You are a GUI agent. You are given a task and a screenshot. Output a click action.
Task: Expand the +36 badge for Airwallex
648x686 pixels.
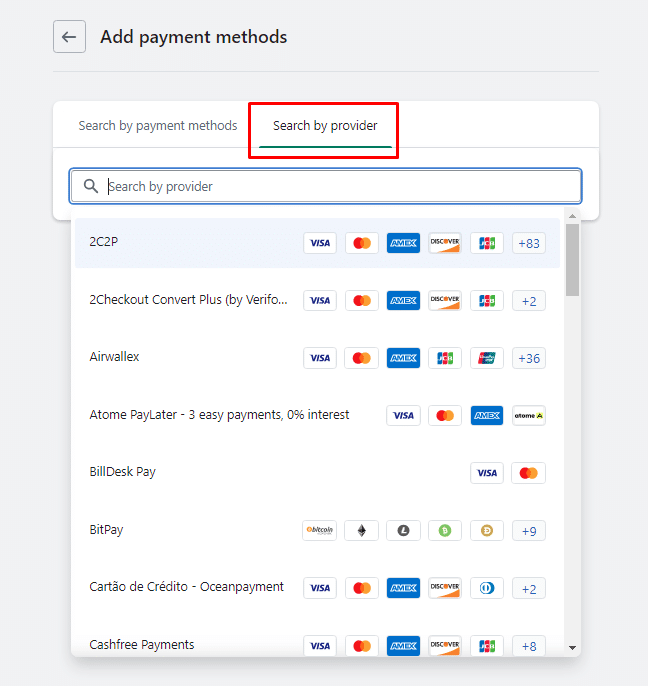tap(529, 358)
